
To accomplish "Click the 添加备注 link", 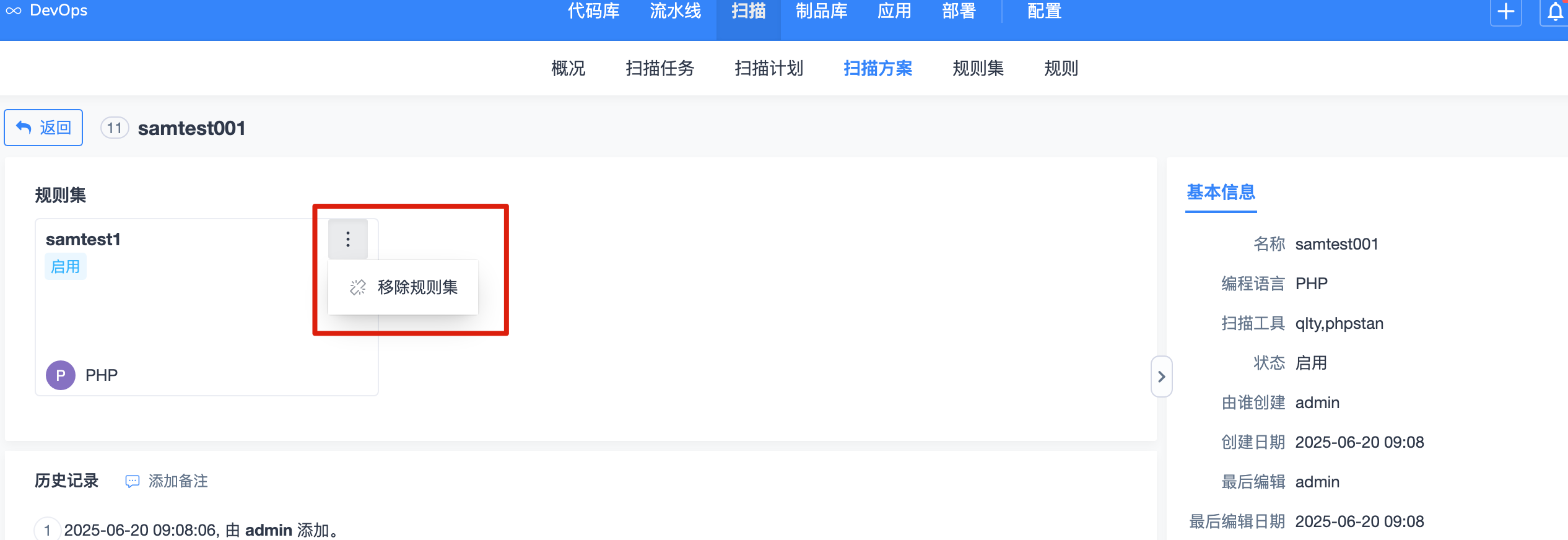I will (178, 481).
